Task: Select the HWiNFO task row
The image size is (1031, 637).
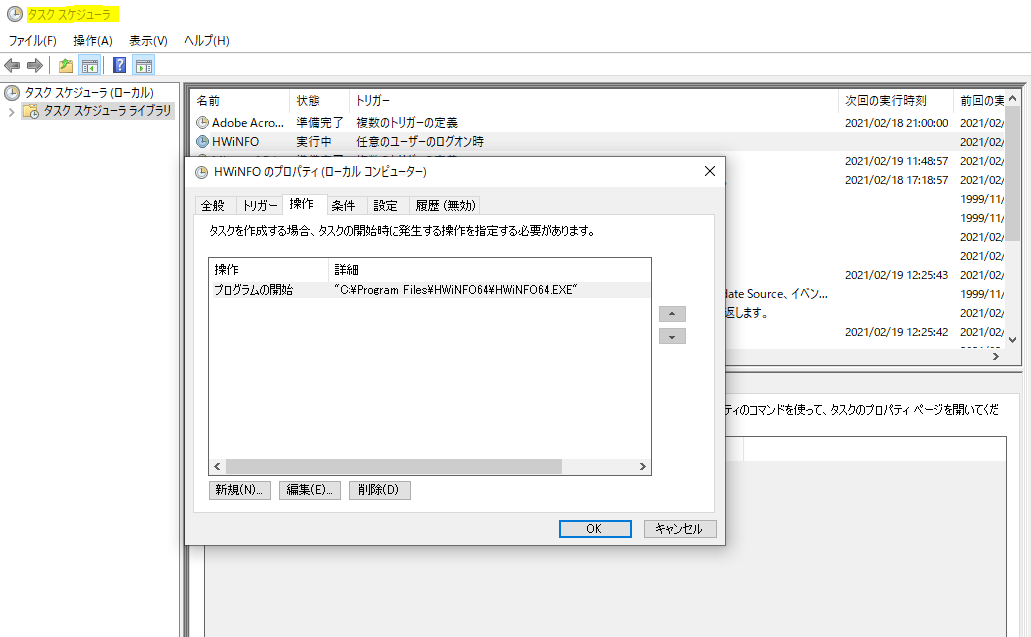Action: point(598,141)
